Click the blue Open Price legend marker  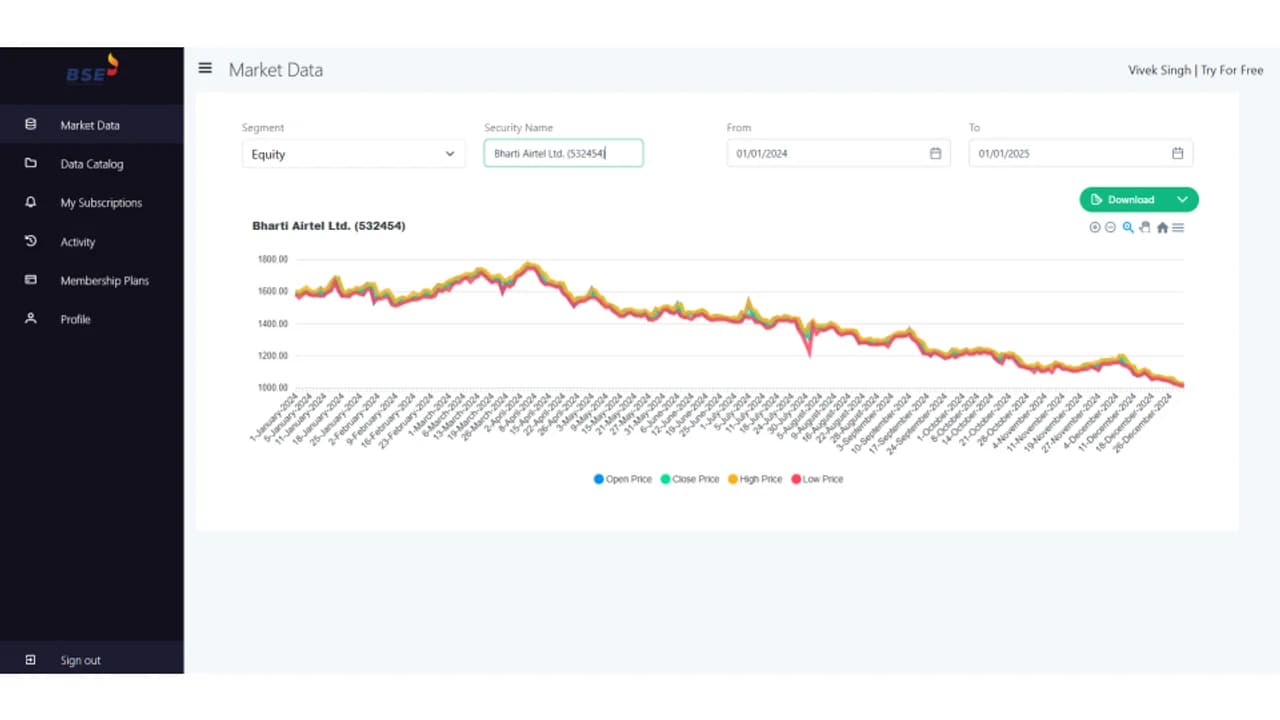point(599,479)
